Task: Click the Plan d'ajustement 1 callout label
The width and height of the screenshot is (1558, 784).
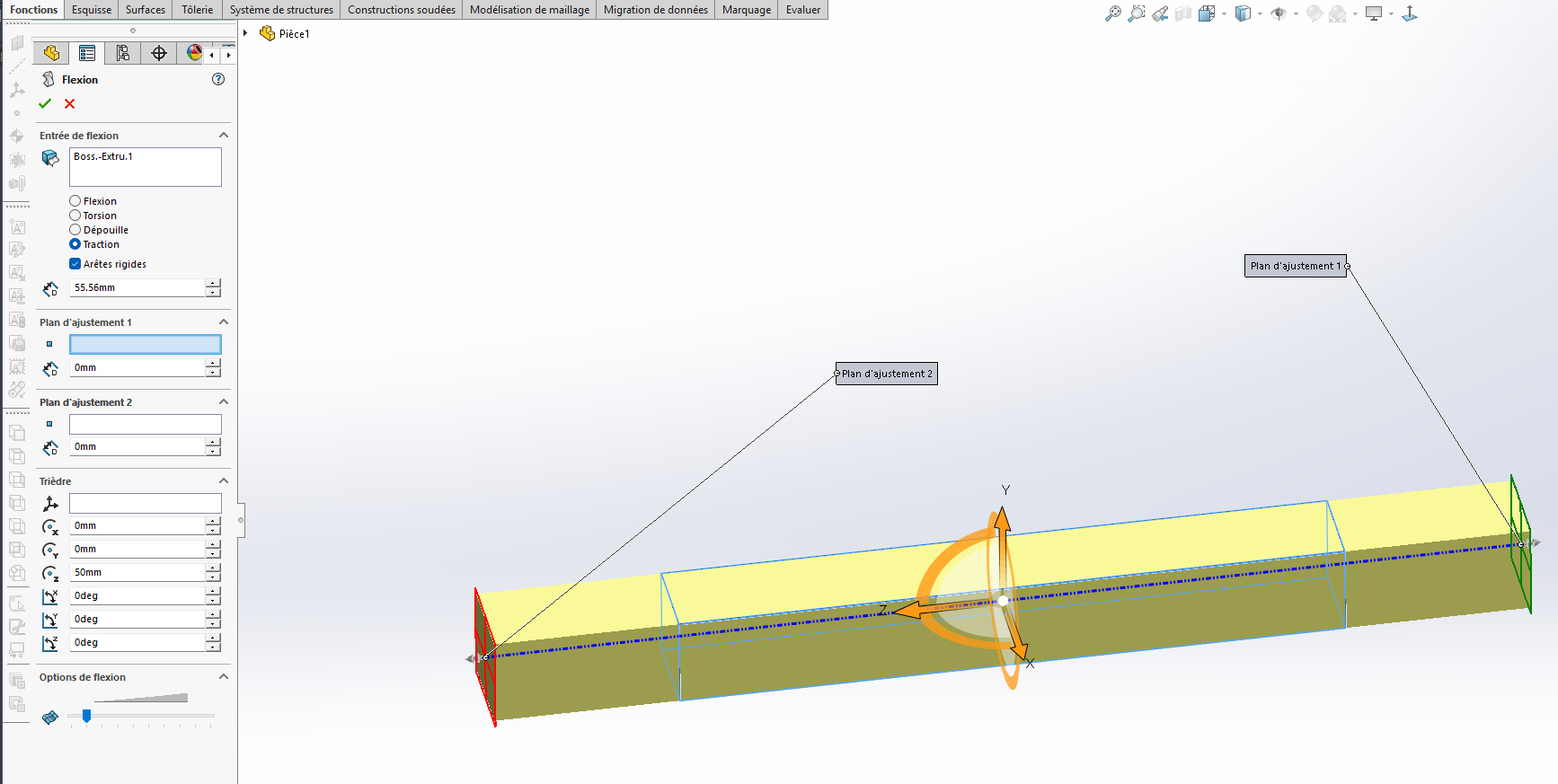Action: click(1295, 266)
